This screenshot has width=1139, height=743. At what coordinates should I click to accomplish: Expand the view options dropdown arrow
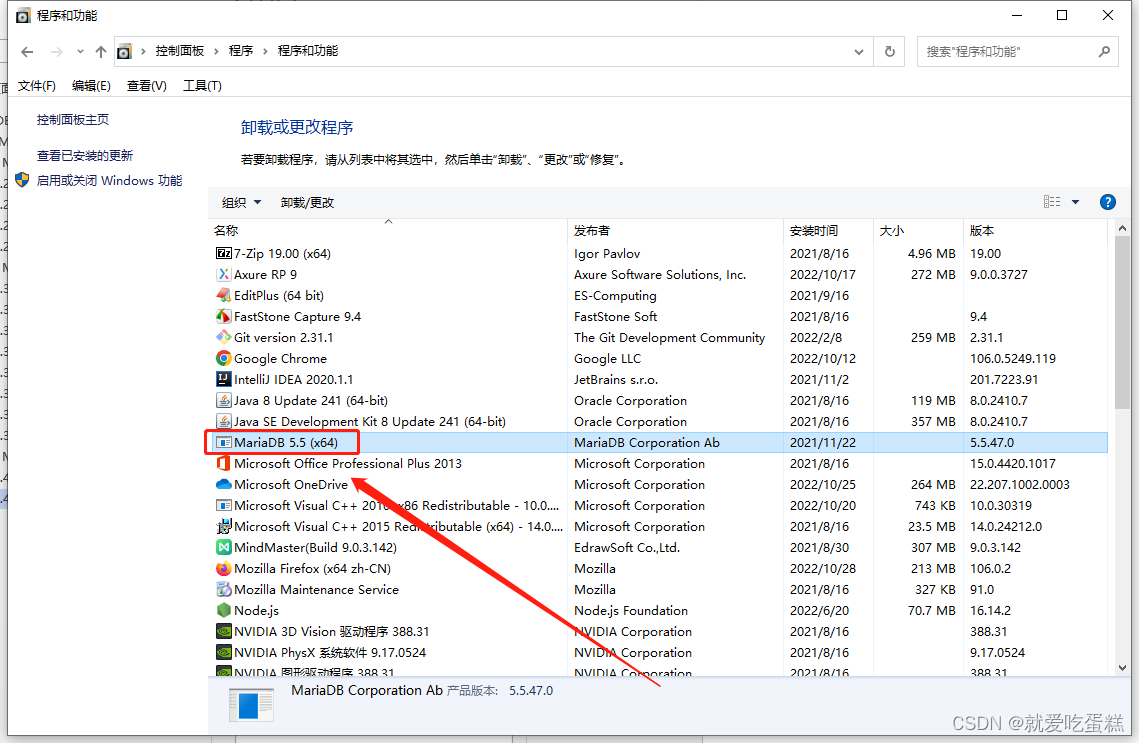coord(1076,202)
